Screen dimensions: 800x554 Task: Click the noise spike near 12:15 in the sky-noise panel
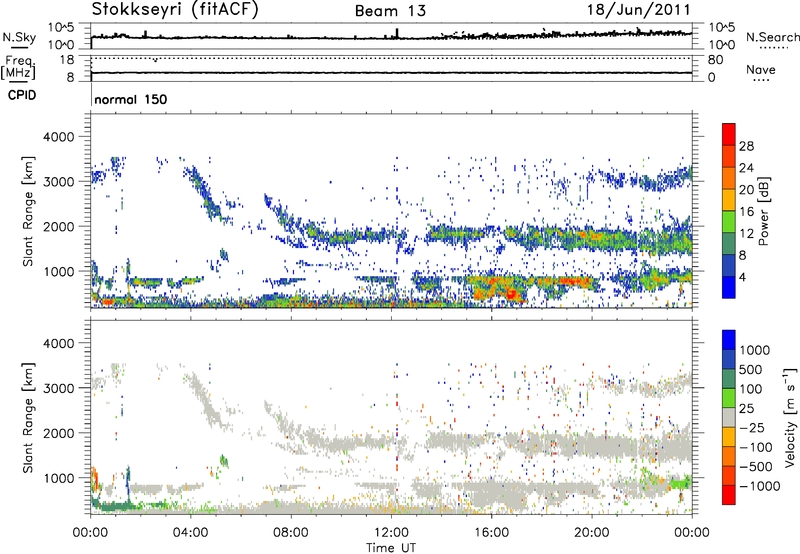coord(397,33)
